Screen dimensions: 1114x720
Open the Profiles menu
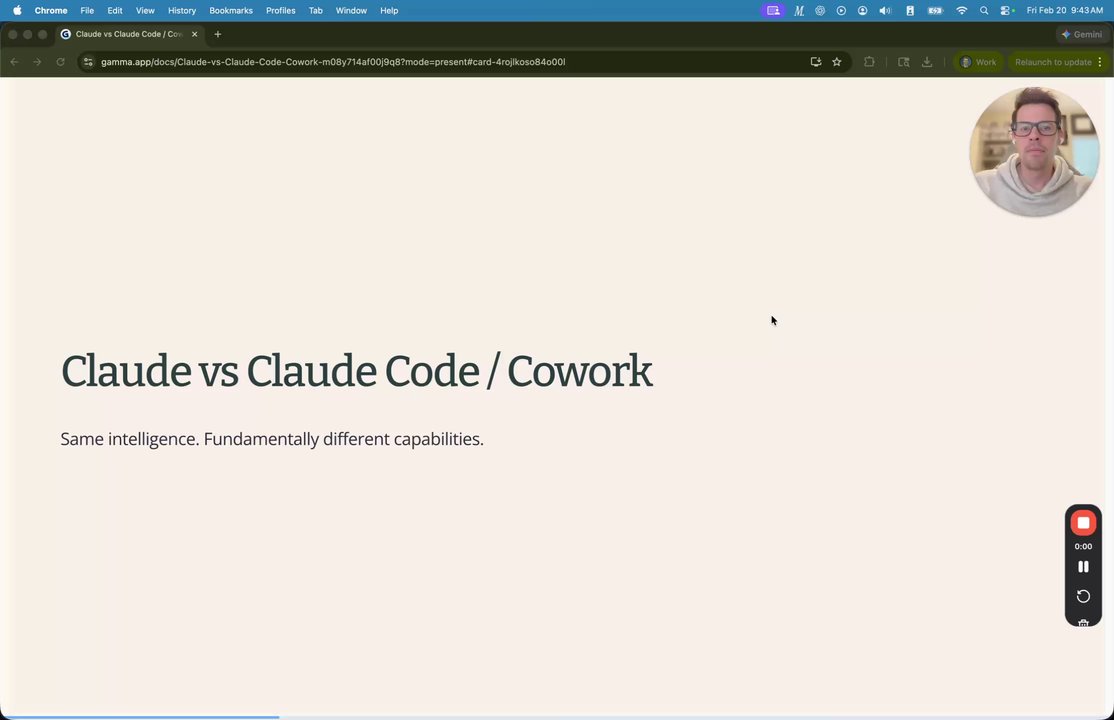click(x=281, y=11)
